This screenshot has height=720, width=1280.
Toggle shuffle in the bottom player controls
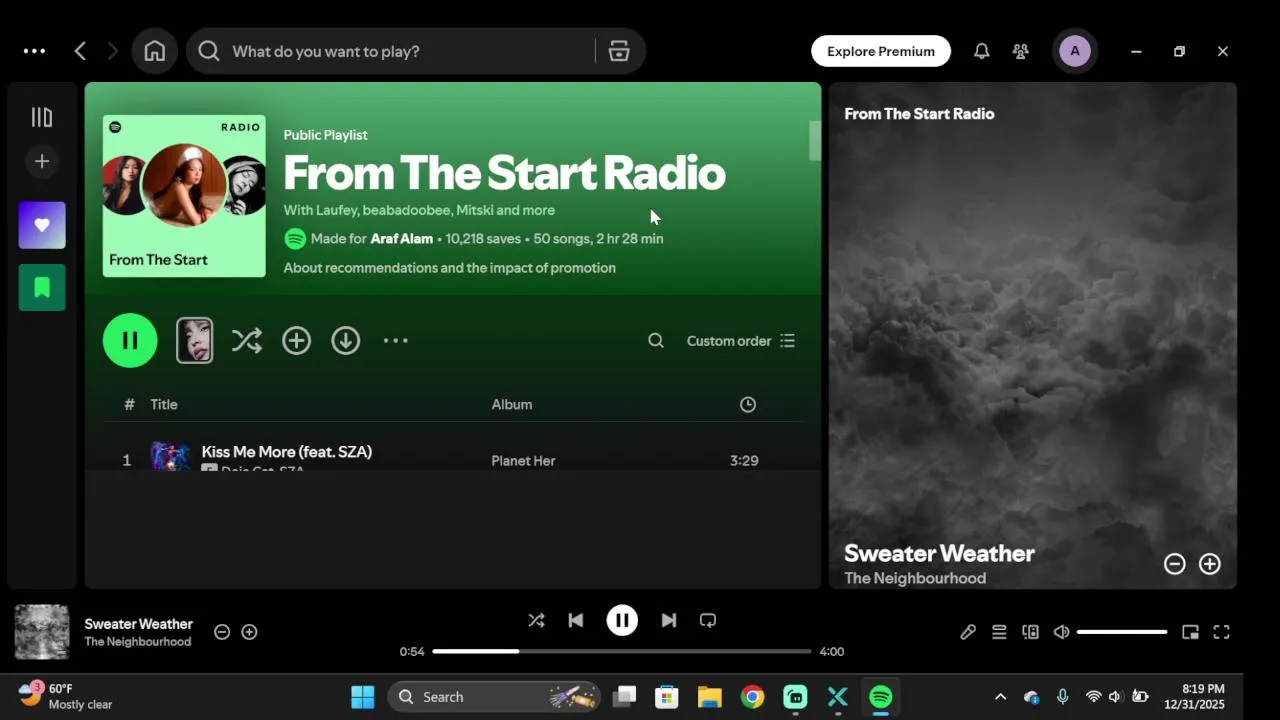[537, 620]
